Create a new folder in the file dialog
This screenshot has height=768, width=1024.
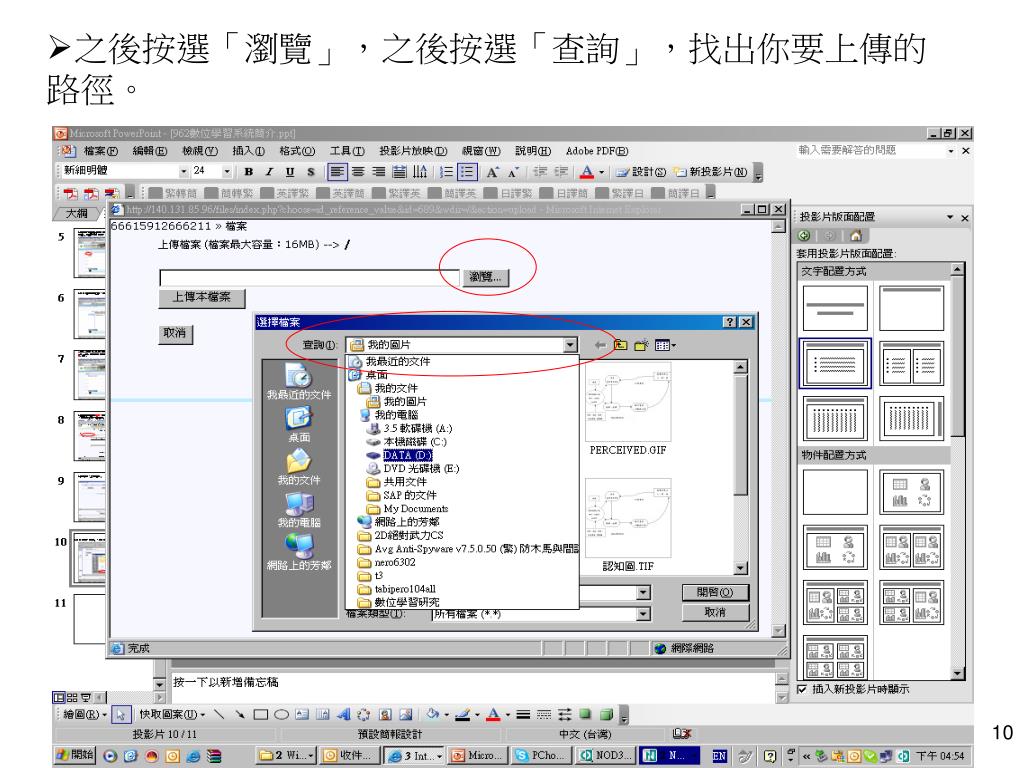(641, 345)
